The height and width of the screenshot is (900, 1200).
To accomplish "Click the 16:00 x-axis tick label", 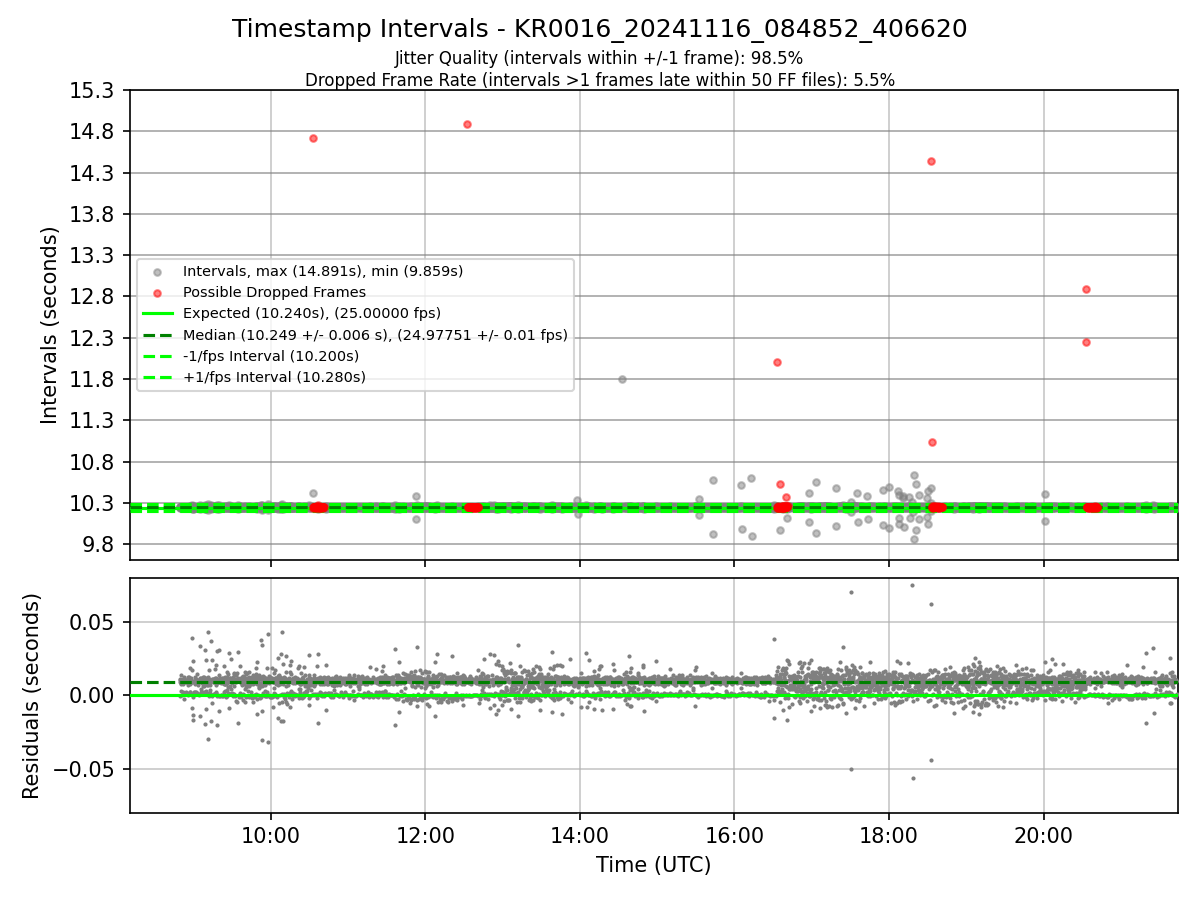I will (734, 834).
